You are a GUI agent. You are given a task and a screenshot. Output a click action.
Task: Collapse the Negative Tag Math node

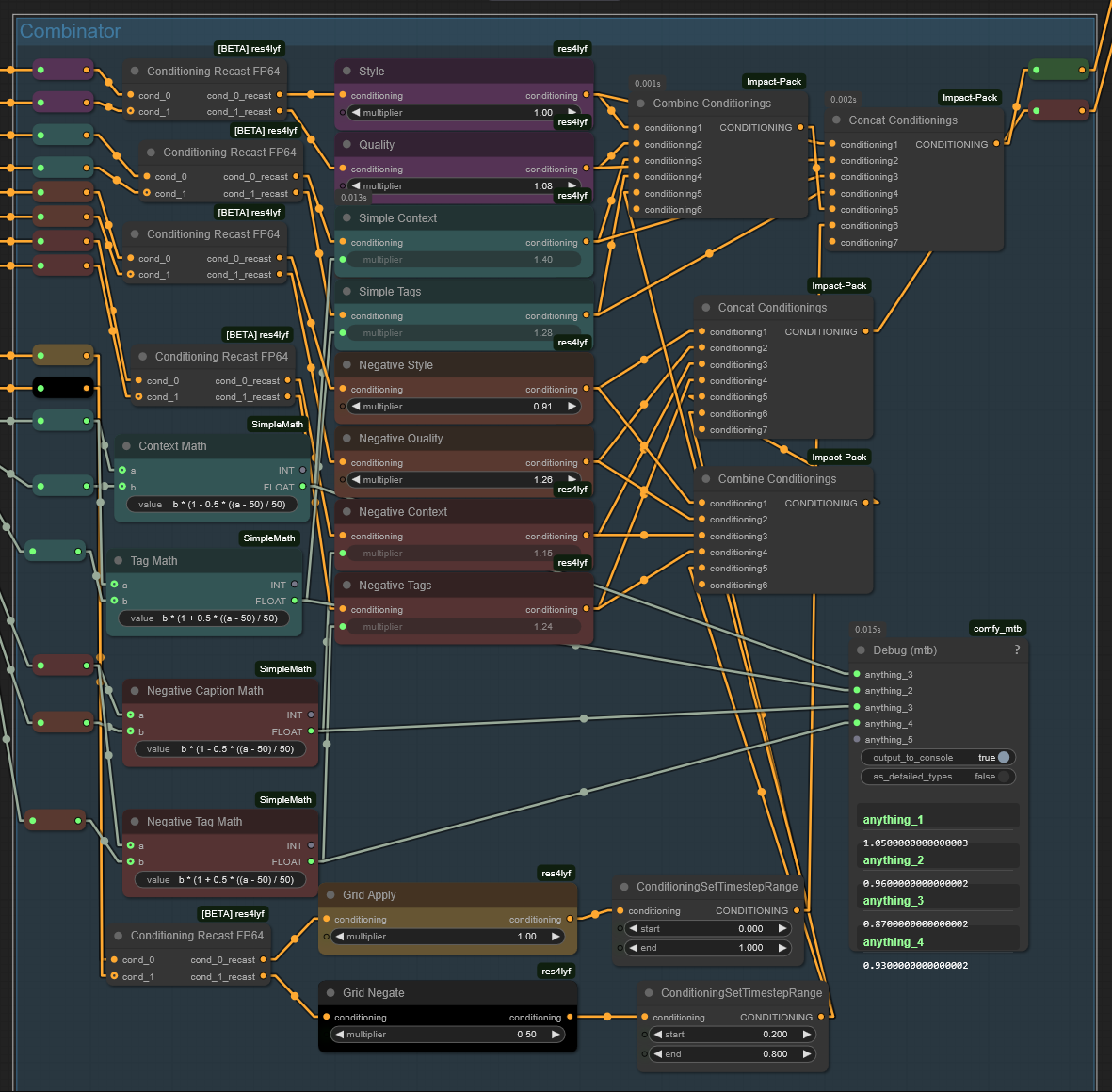[x=135, y=822]
